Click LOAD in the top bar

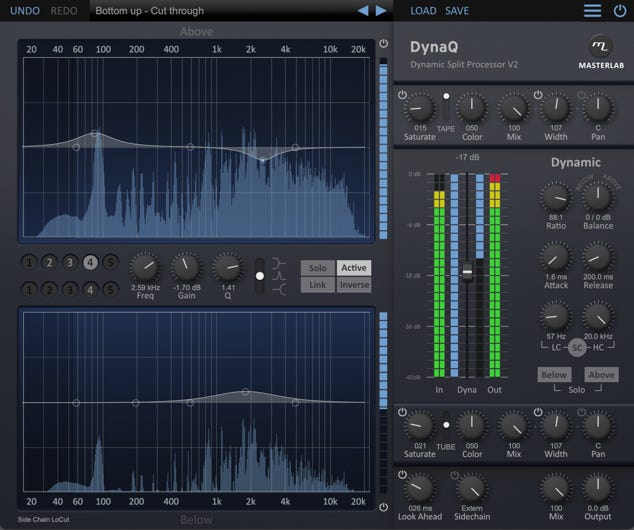pyautogui.click(x=423, y=11)
